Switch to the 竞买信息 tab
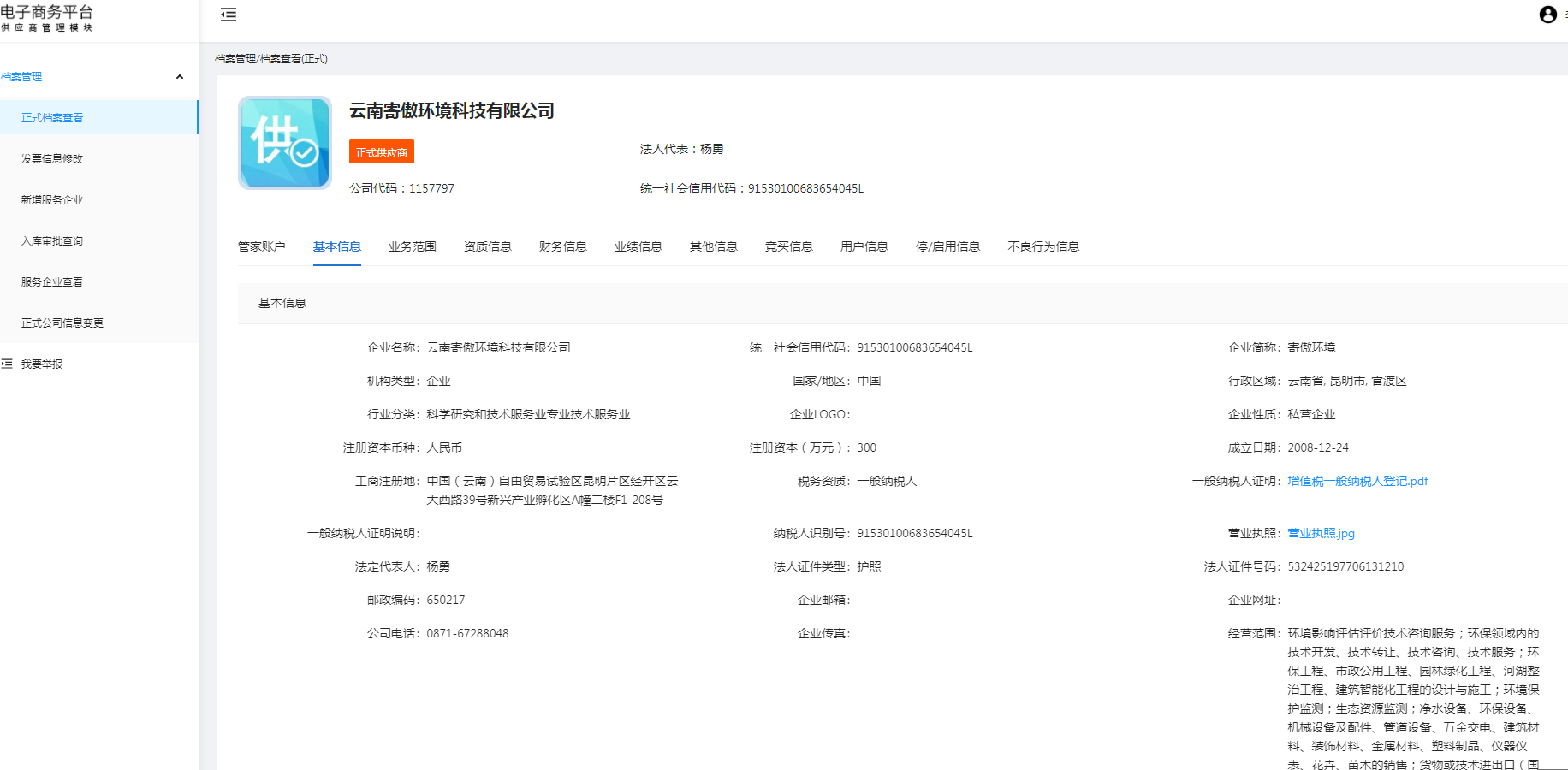Screen dimensions: 1568x770 pyautogui.click(x=789, y=246)
